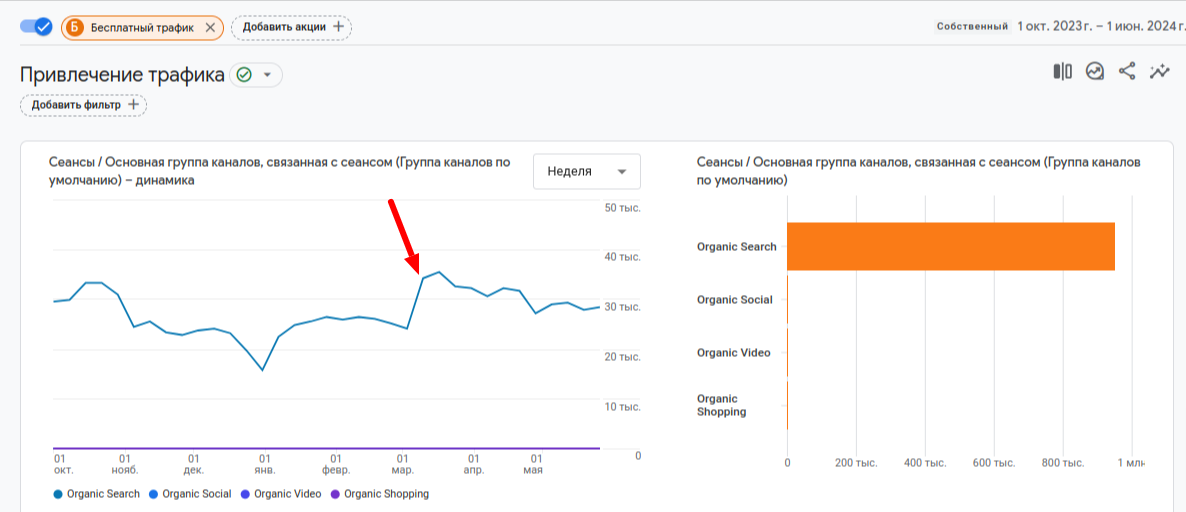The width and height of the screenshot is (1186, 512).
Task: Hide Organic Shopping series in legend
Action: [x=379, y=494]
